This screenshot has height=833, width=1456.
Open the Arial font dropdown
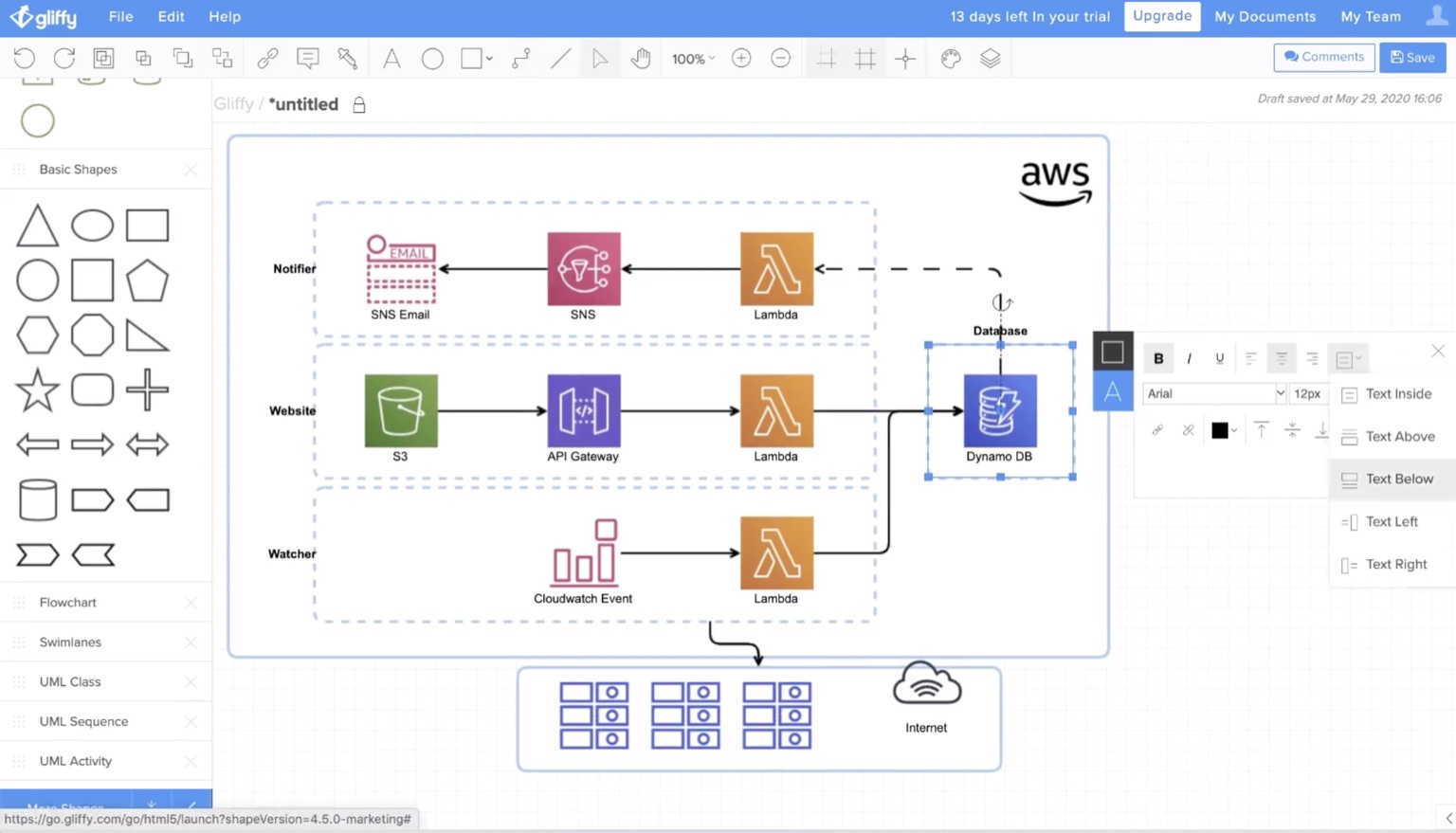1214,393
